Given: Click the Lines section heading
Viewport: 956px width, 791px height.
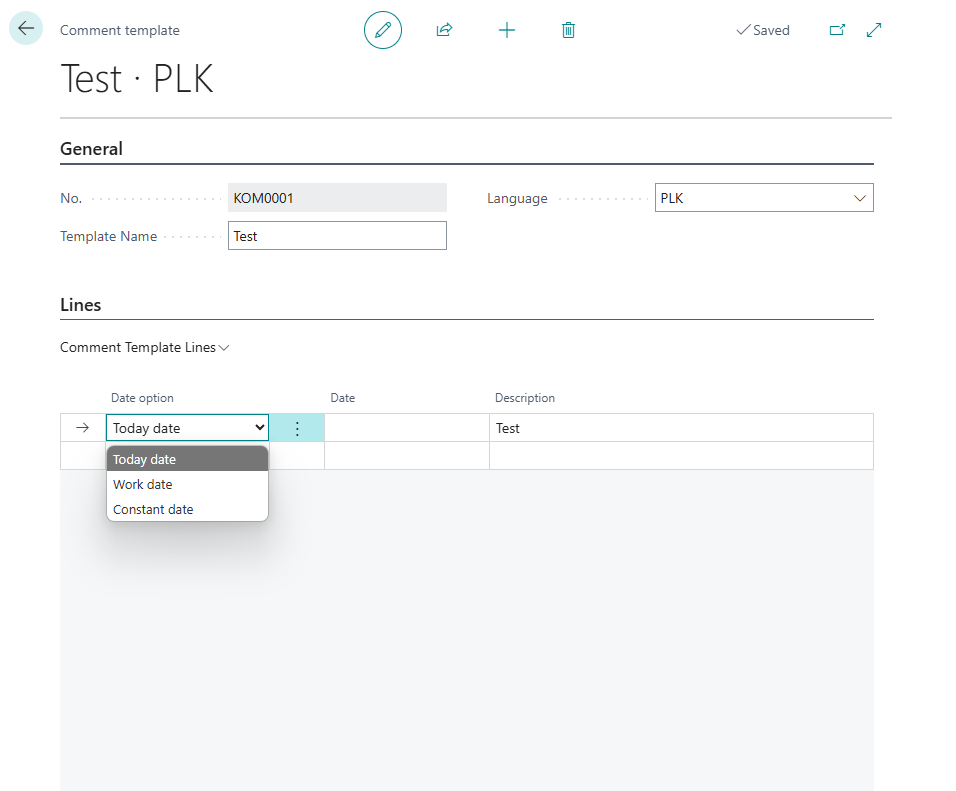Looking at the screenshot, I should [x=80, y=305].
